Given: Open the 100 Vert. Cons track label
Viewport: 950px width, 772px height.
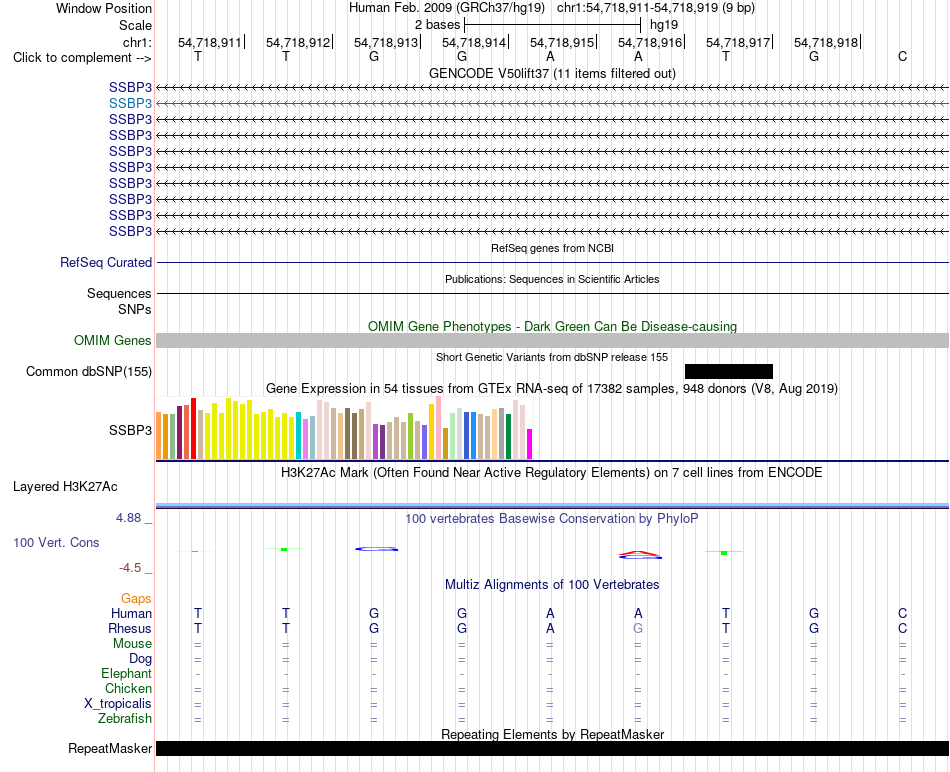Looking at the screenshot, I should pyautogui.click(x=56, y=542).
